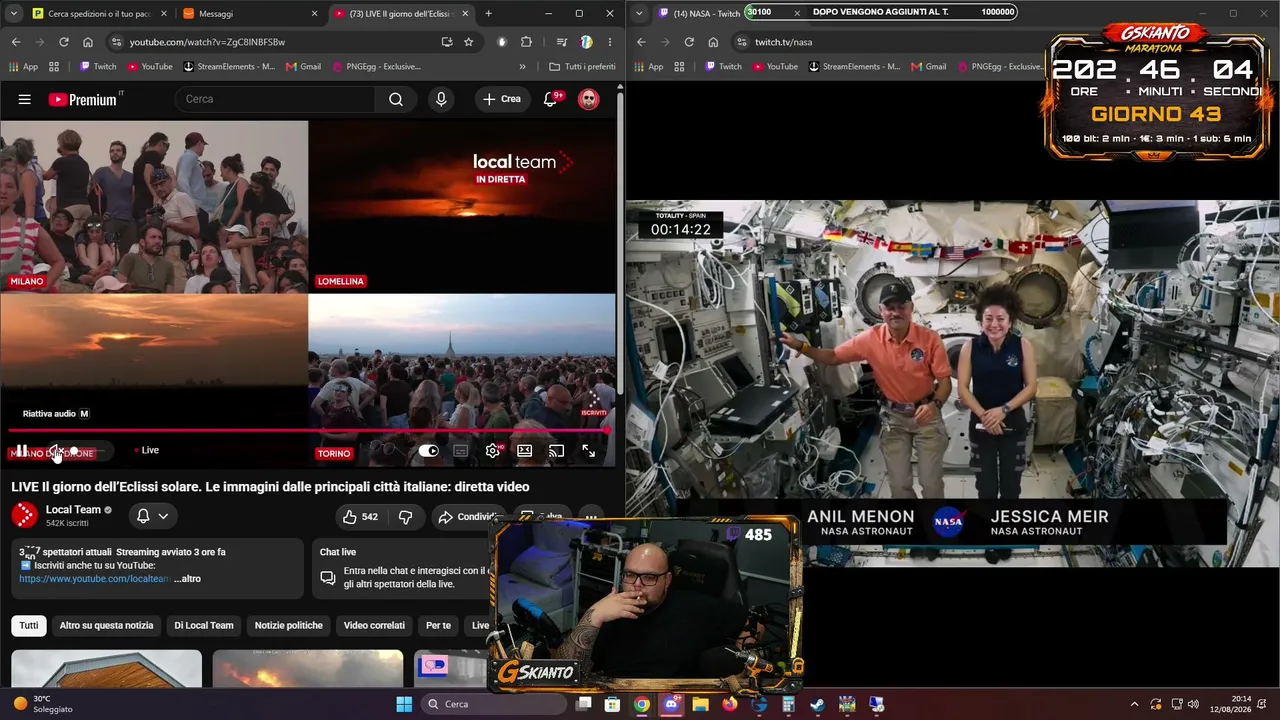Switch to theater mode in the player

coord(524,451)
